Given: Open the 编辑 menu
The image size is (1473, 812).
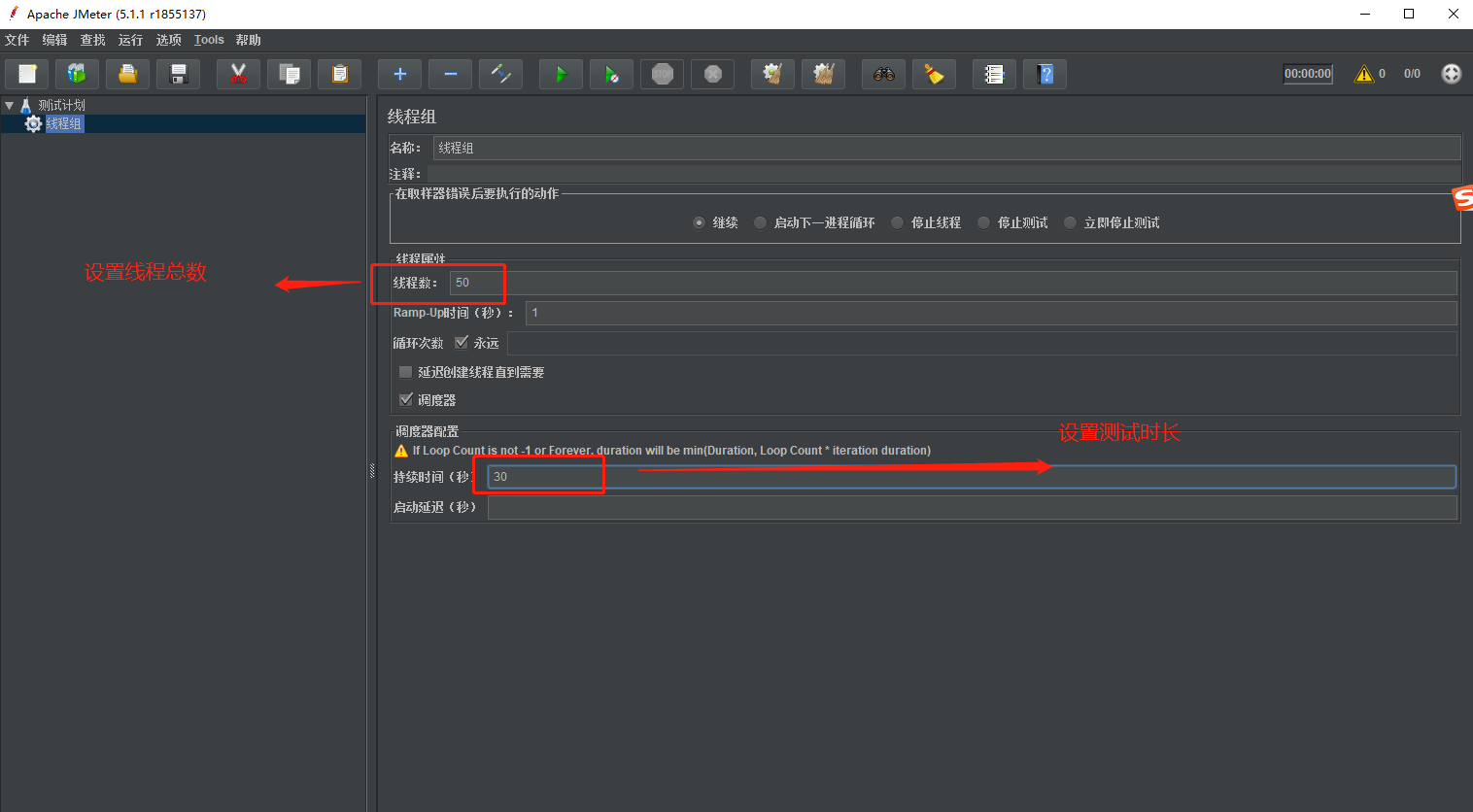Looking at the screenshot, I should tap(55, 40).
